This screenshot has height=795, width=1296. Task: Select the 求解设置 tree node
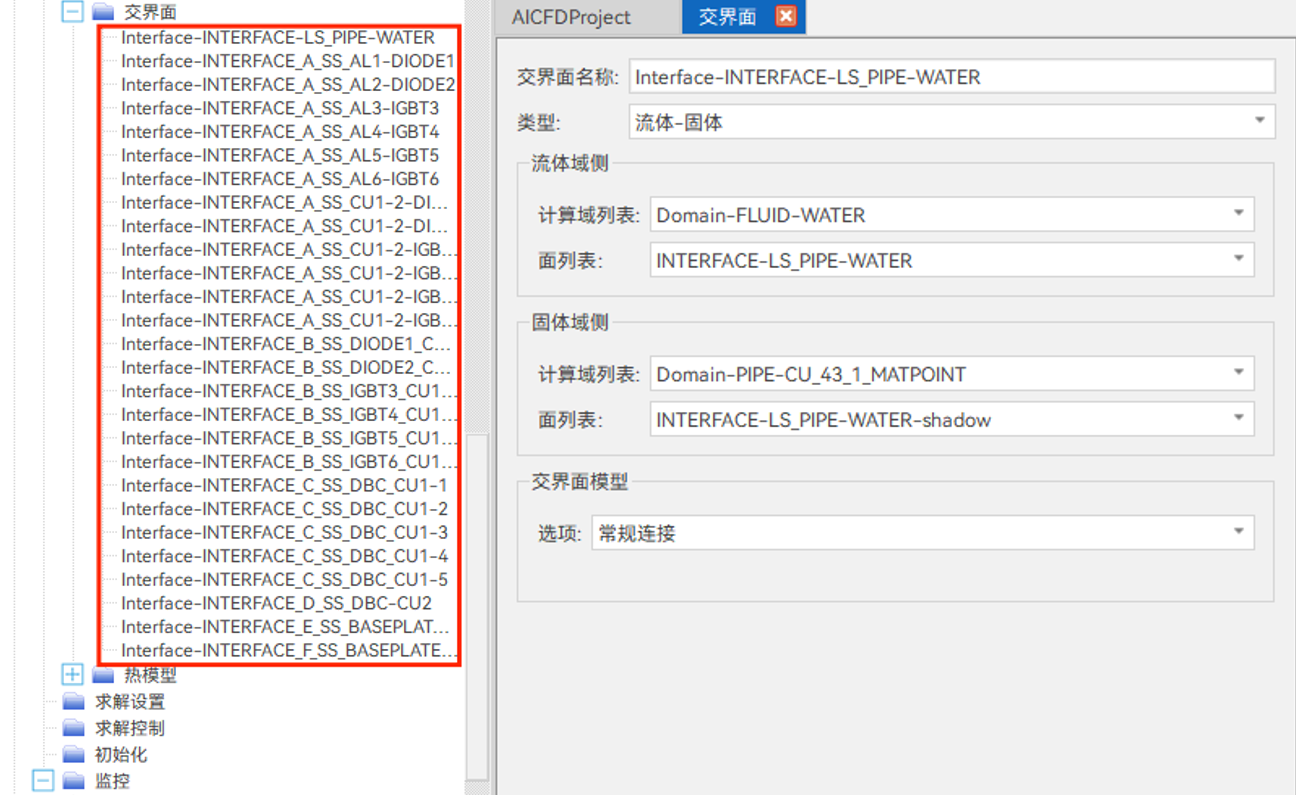coord(130,702)
